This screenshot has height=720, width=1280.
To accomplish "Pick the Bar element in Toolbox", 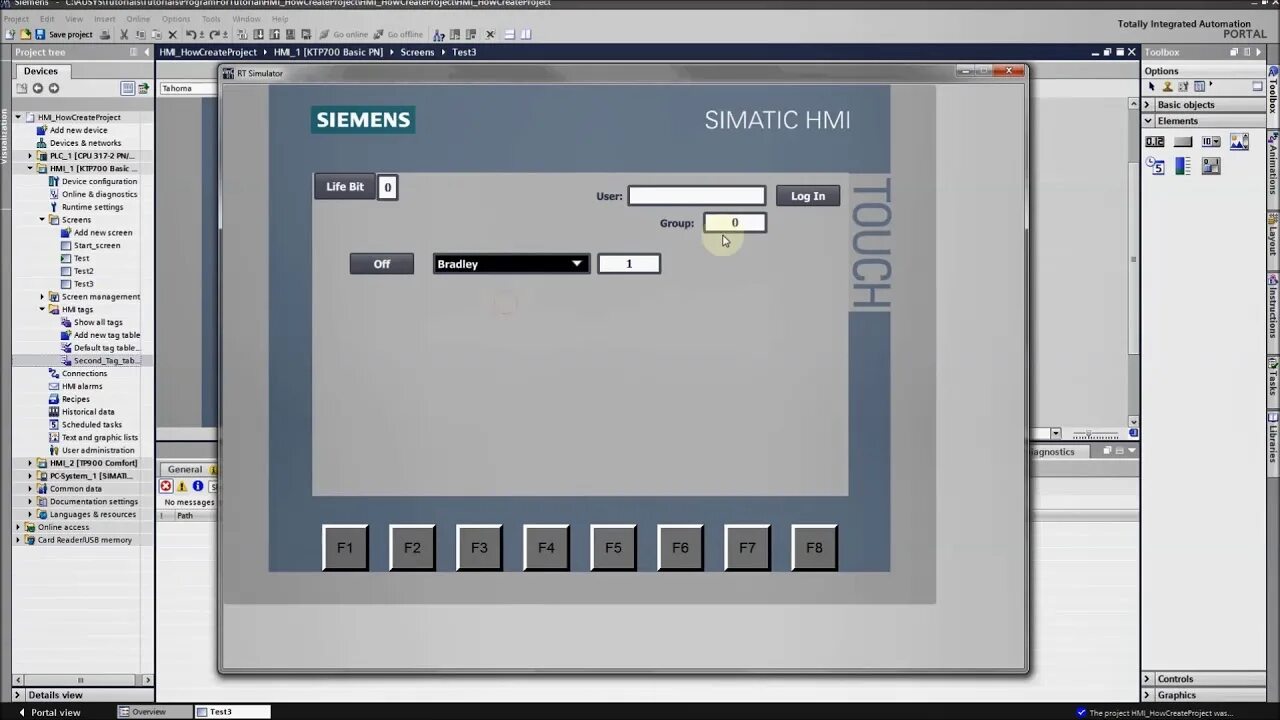I will [x=1183, y=166].
